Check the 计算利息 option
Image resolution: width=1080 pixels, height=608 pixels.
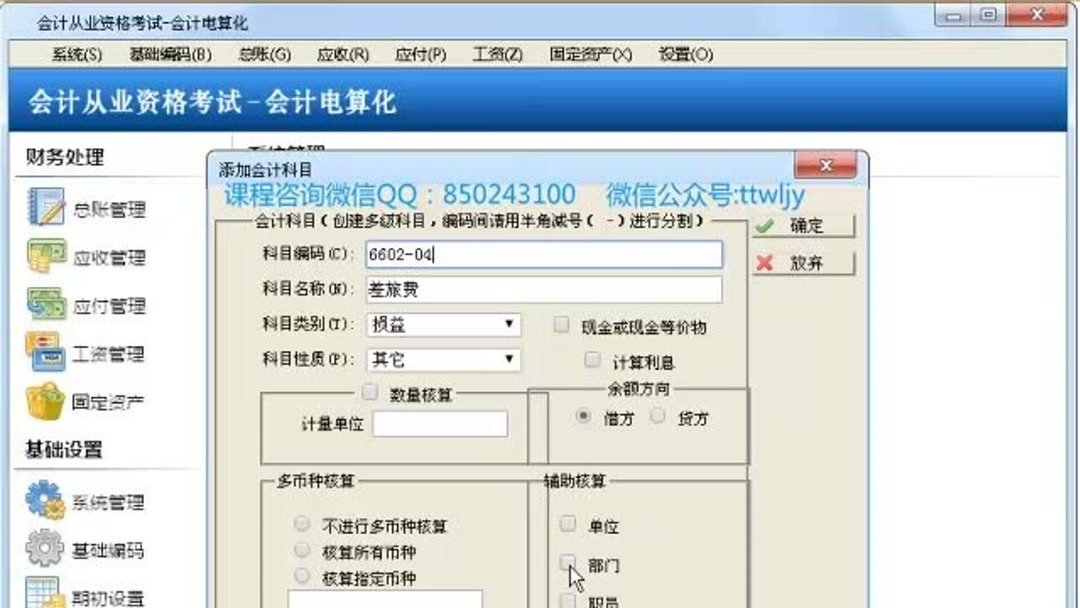(x=592, y=360)
